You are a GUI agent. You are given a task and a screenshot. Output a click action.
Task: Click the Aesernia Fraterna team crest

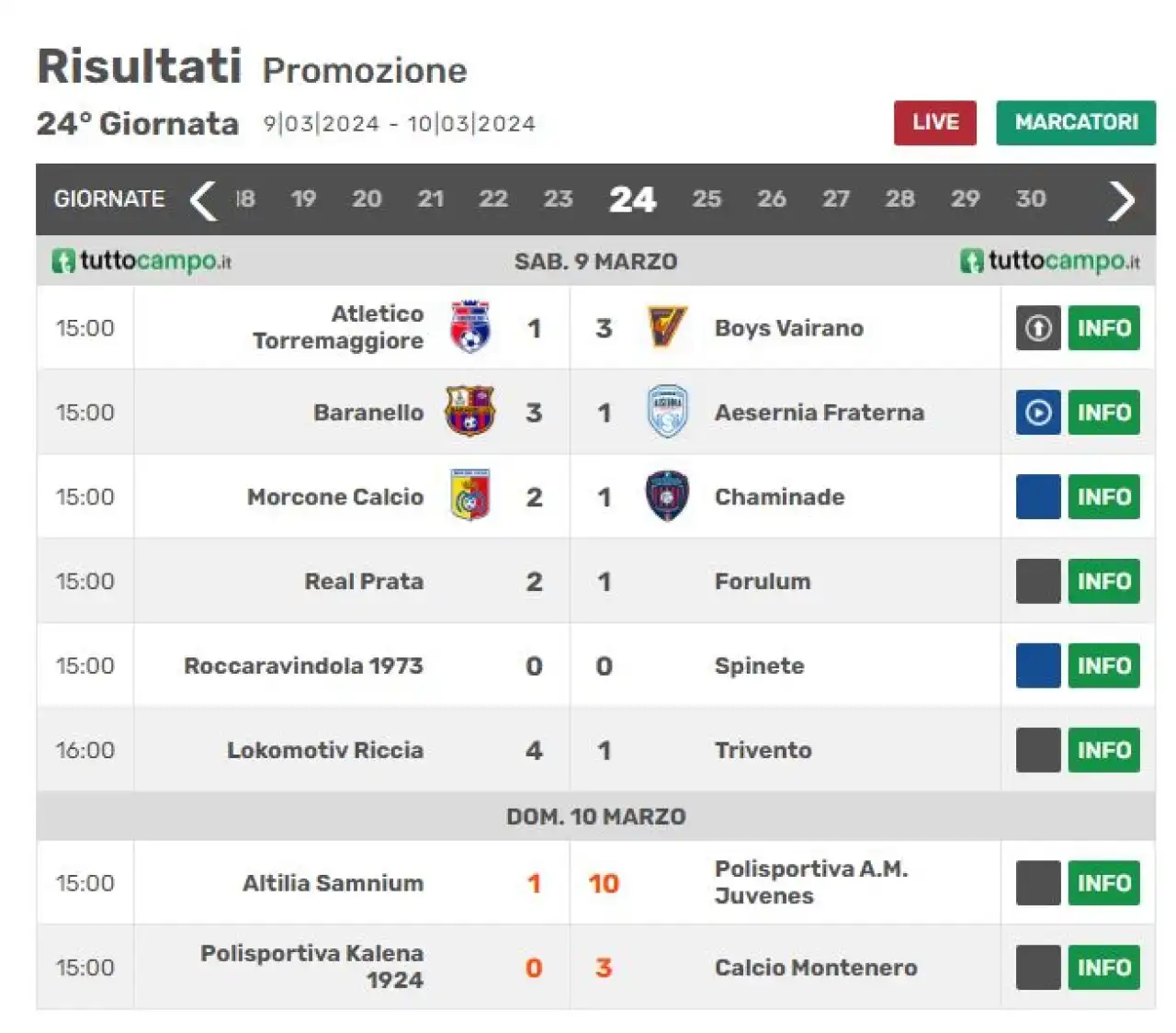667,412
